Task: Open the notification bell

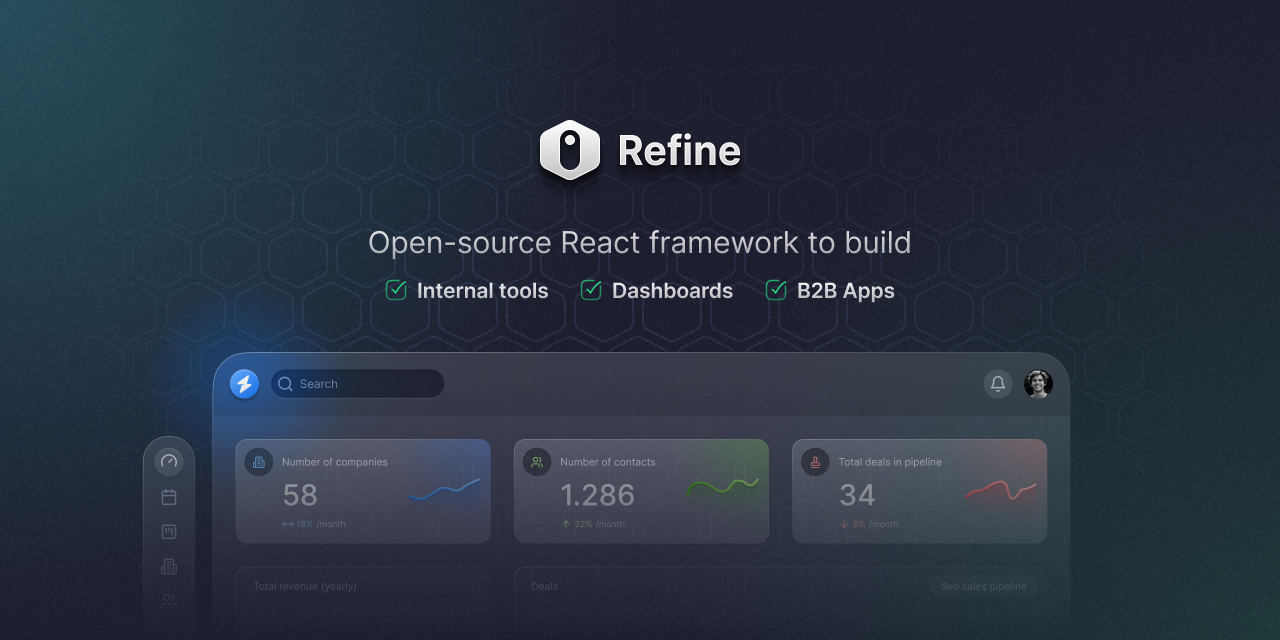Action: (997, 383)
